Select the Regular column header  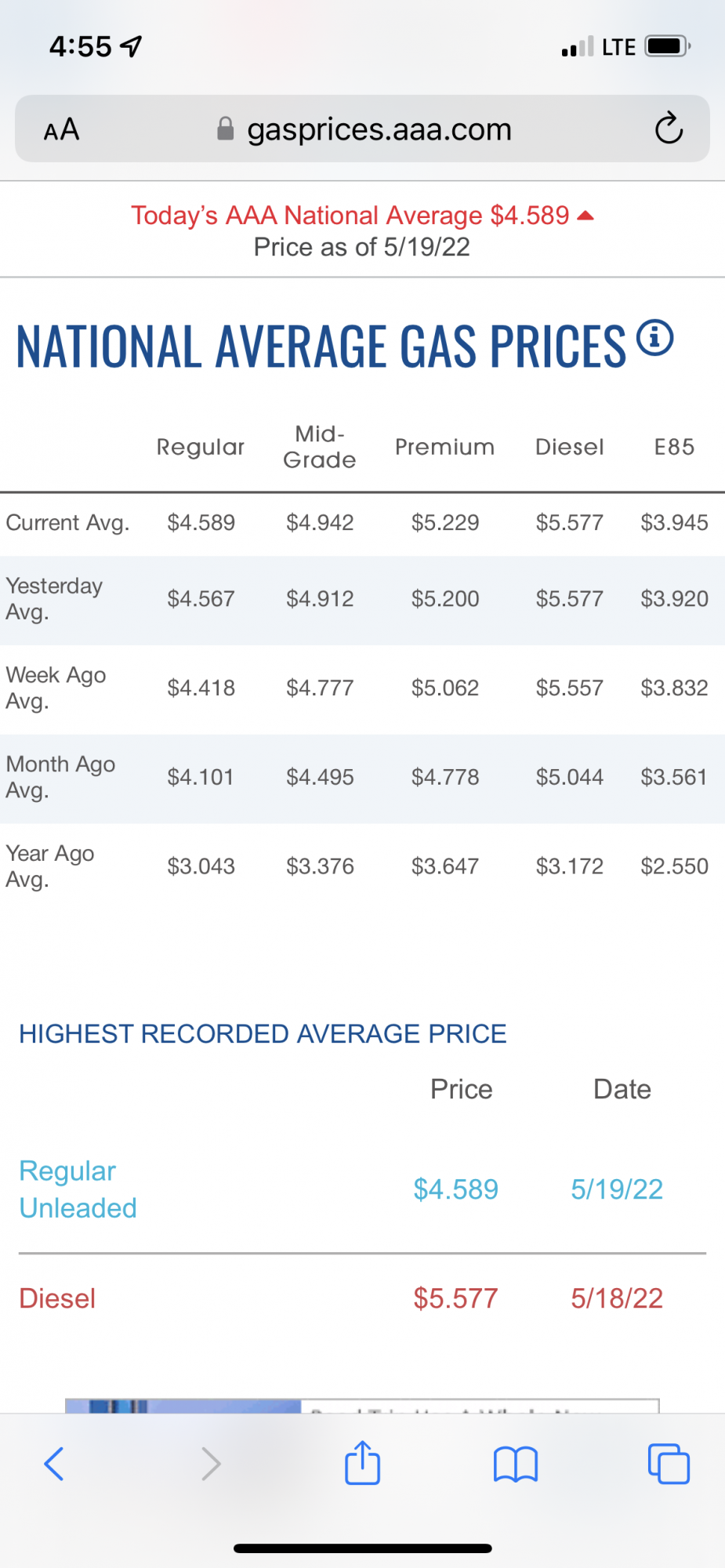point(201,447)
